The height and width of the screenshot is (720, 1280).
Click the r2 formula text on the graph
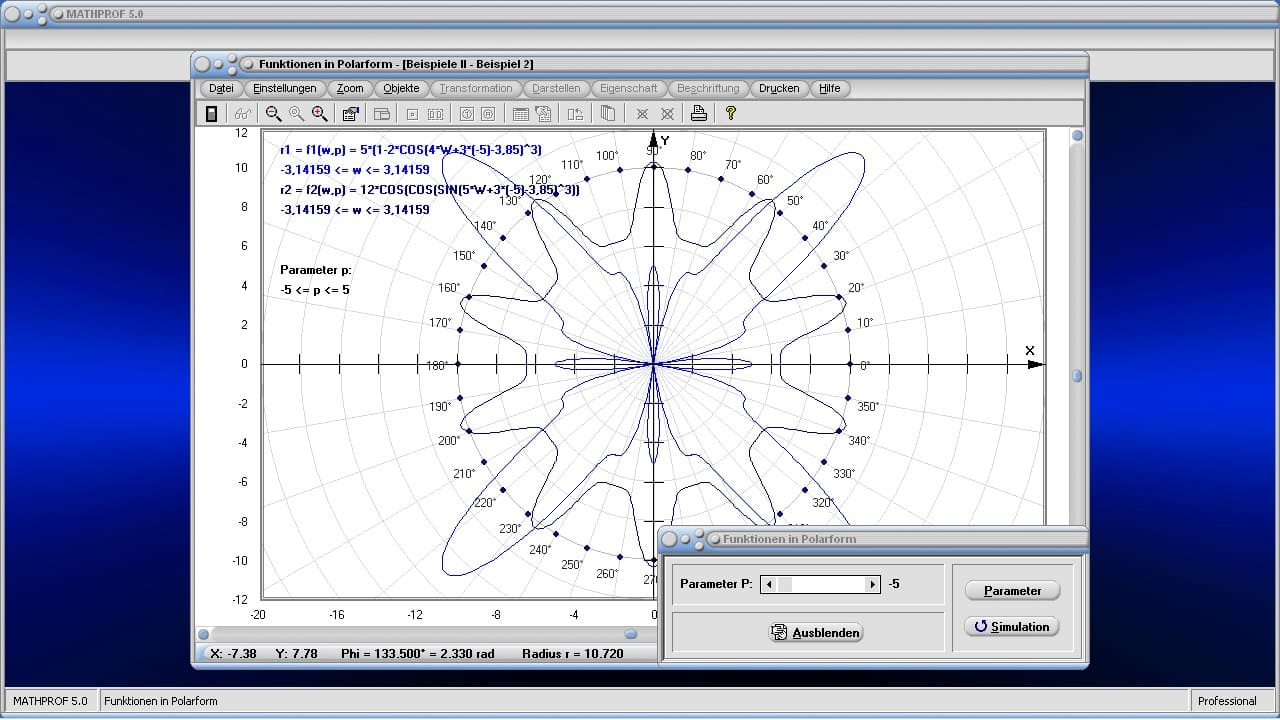(430, 189)
